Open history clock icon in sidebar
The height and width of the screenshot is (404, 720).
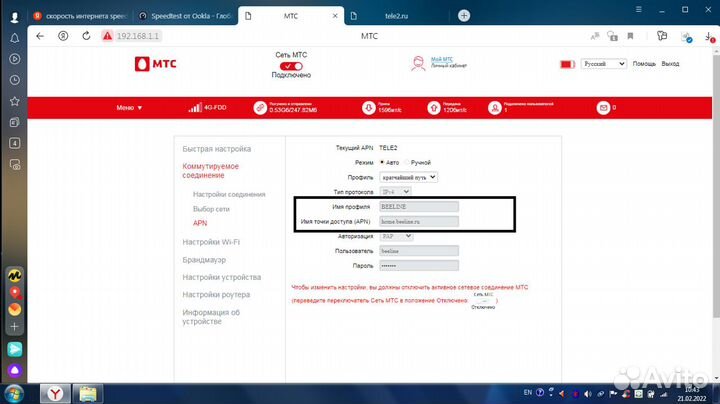click(15, 80)
